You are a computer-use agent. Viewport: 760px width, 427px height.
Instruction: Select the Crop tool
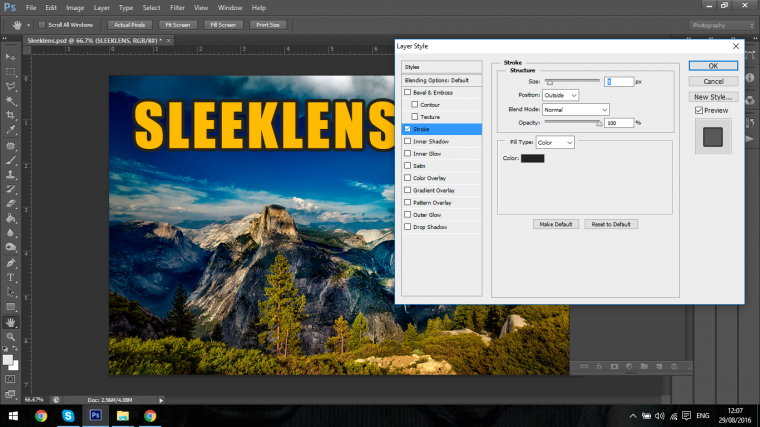coord(10,115)
